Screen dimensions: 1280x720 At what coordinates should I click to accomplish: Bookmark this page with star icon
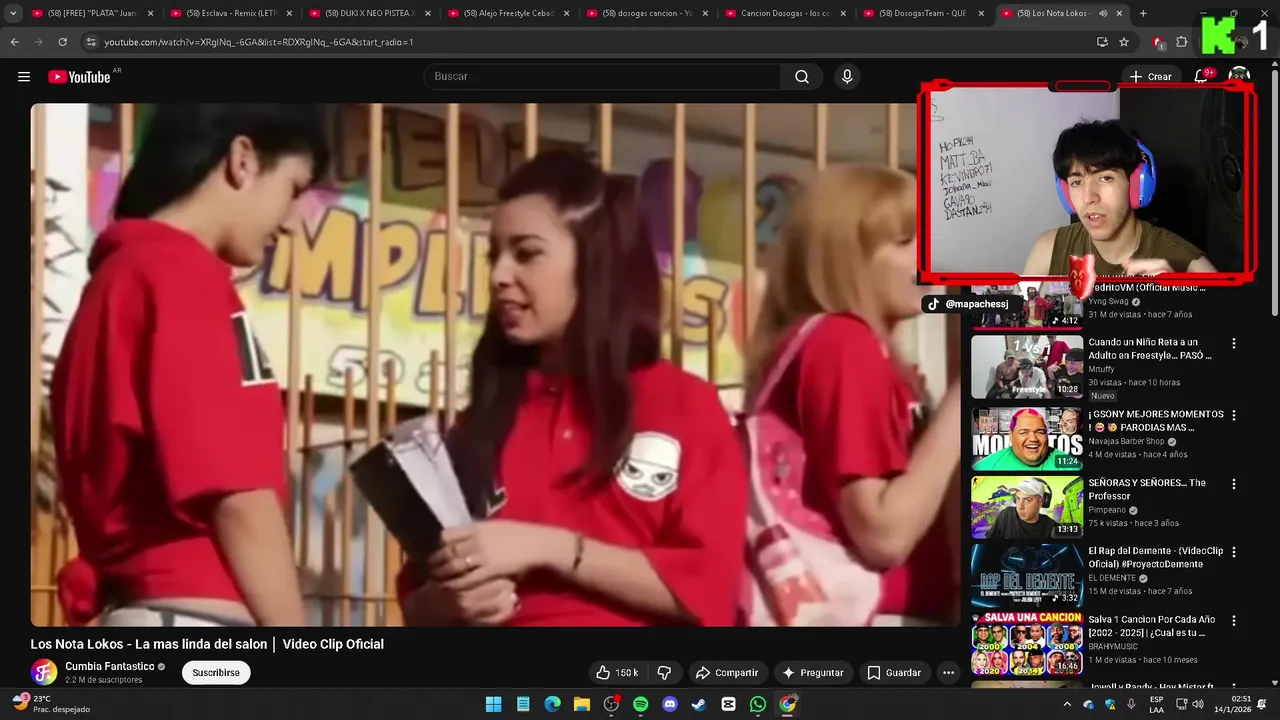pos(1124,42)
